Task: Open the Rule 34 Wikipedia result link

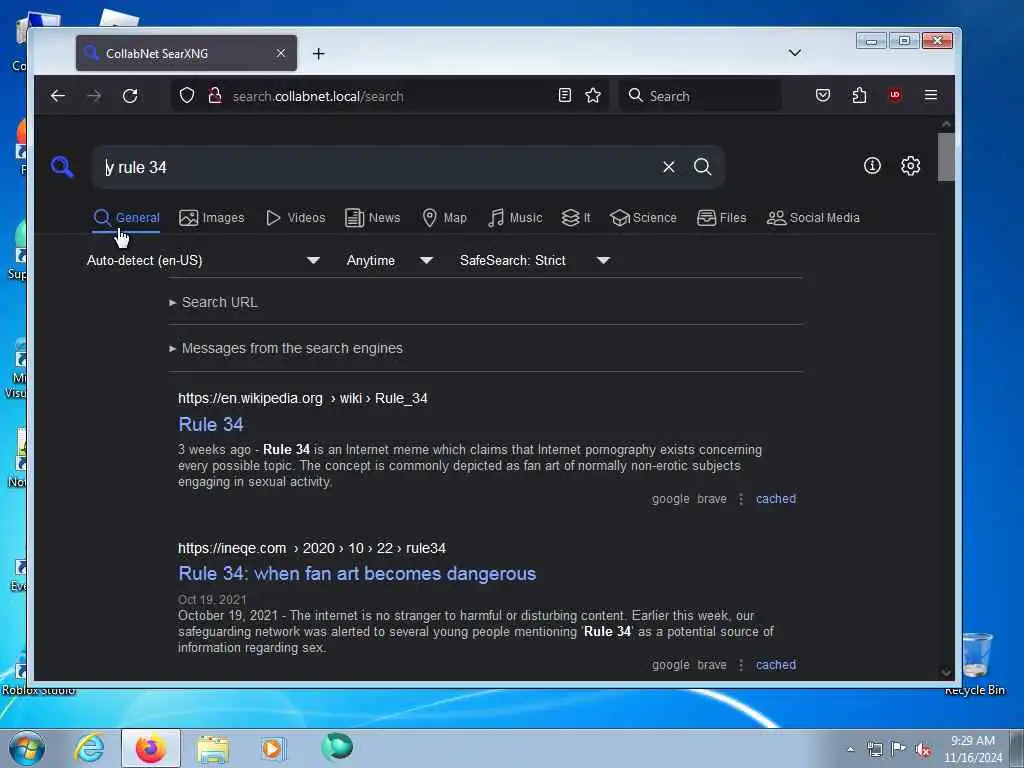Action: (x=211, y=424)
